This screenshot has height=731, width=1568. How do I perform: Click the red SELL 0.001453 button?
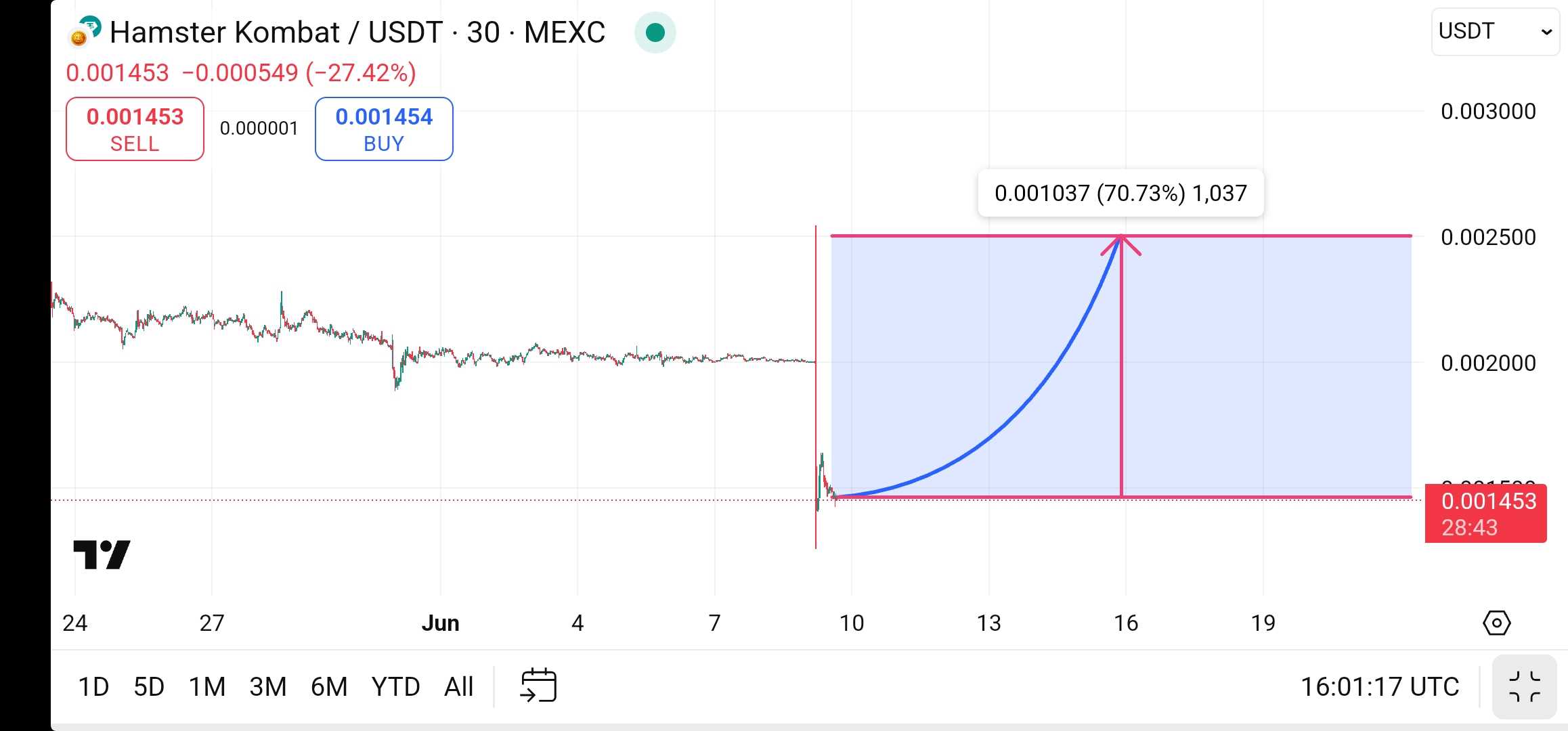[x=135, y=129]
